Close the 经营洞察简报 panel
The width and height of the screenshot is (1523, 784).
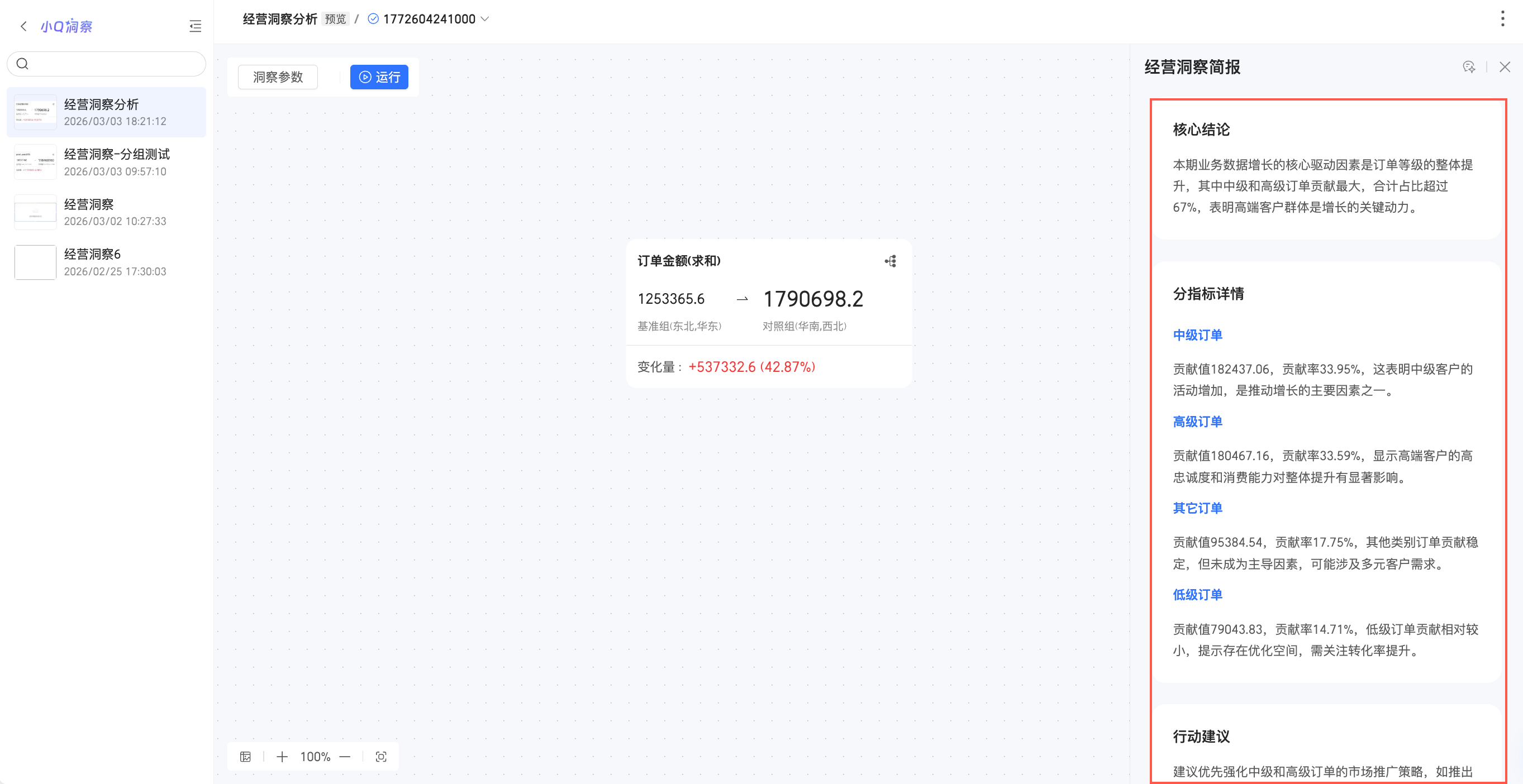coord(1505,67)
